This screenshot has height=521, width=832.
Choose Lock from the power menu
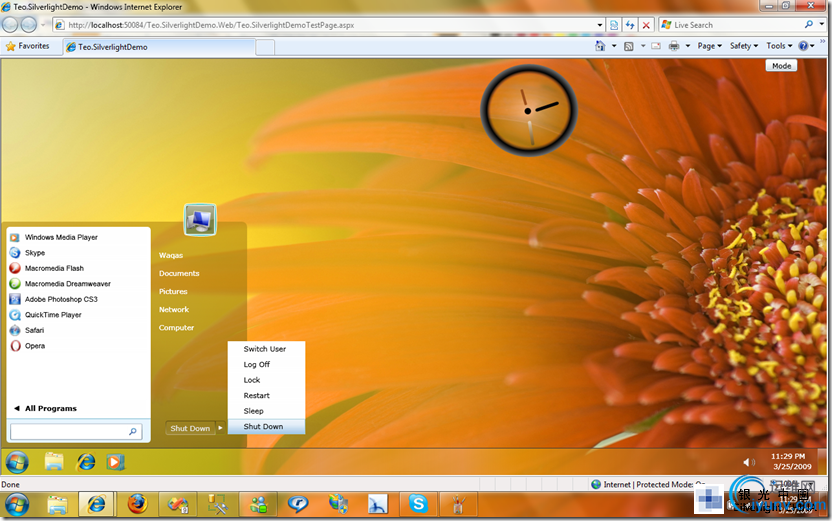pyautogui.click(x=266, y=380)
